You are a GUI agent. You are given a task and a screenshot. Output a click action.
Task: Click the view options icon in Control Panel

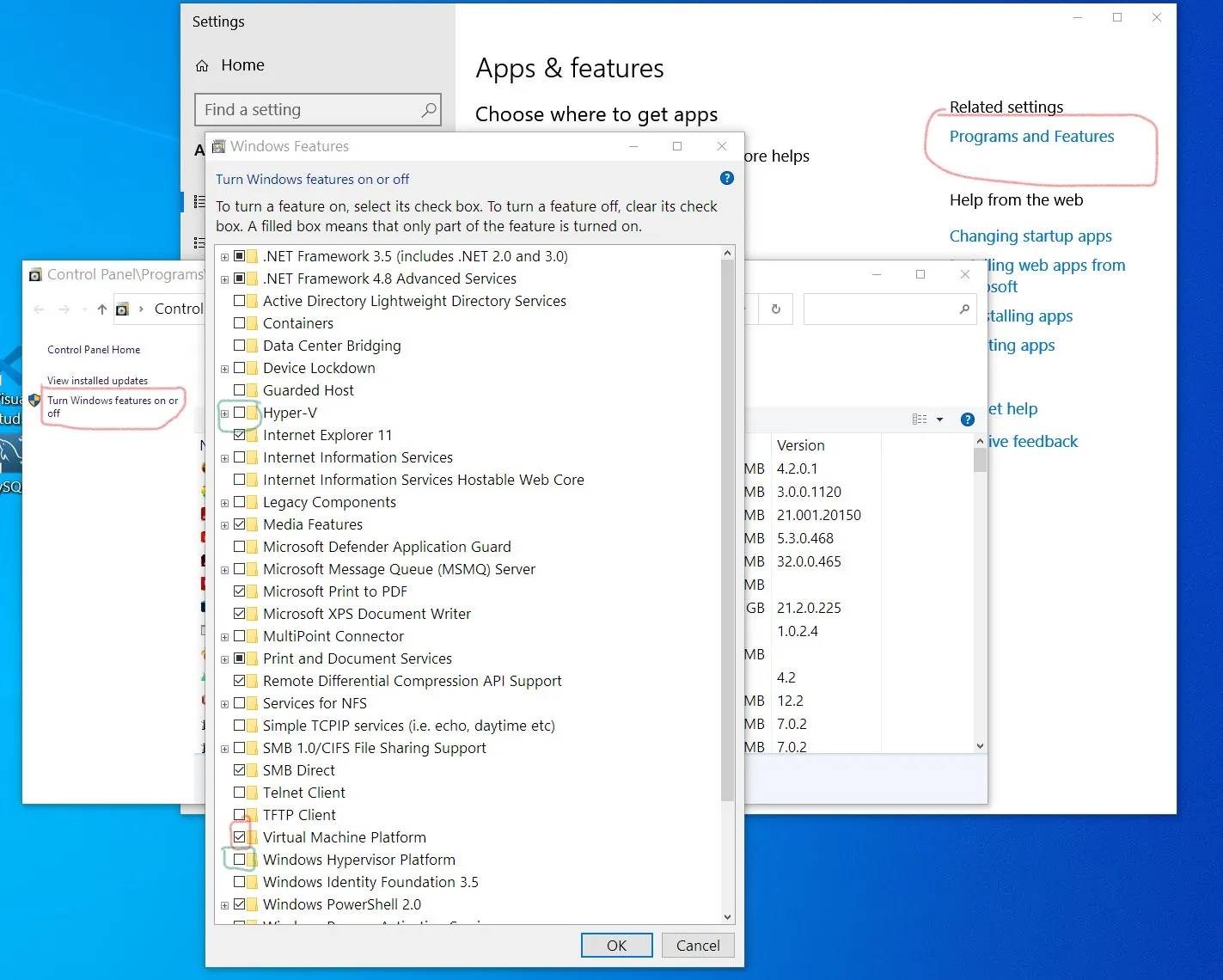coord(920,420)
